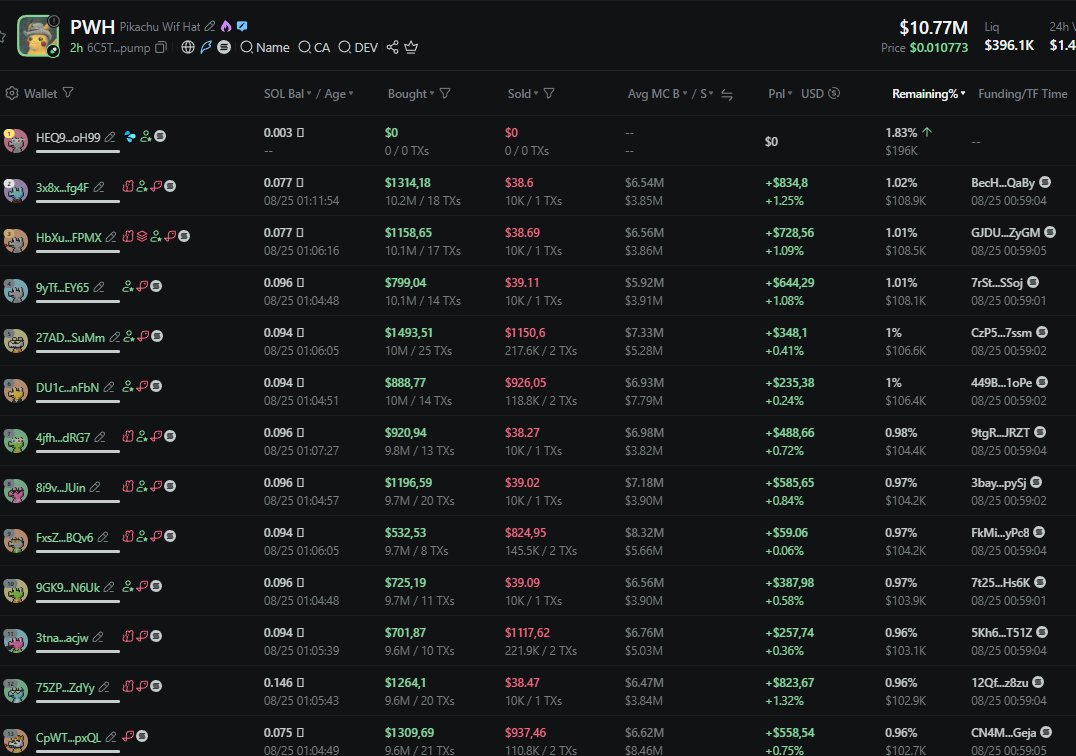1076x756 pixels.
Task: Sort by Remaining% column
Action: (928, 93)
